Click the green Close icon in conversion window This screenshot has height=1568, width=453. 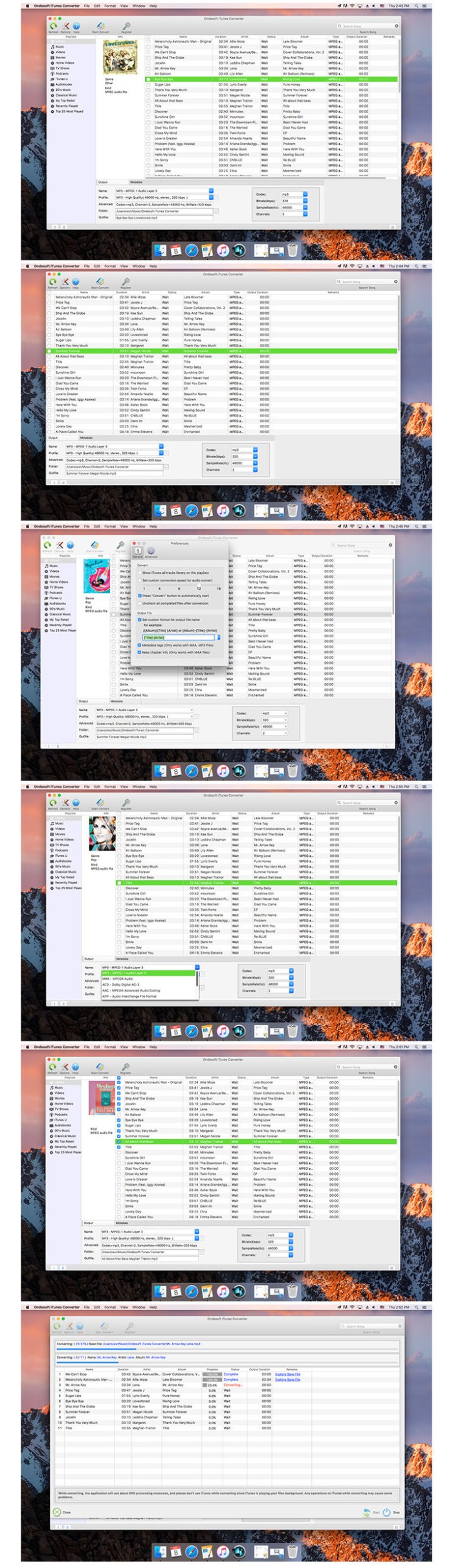click(57, 1512)
